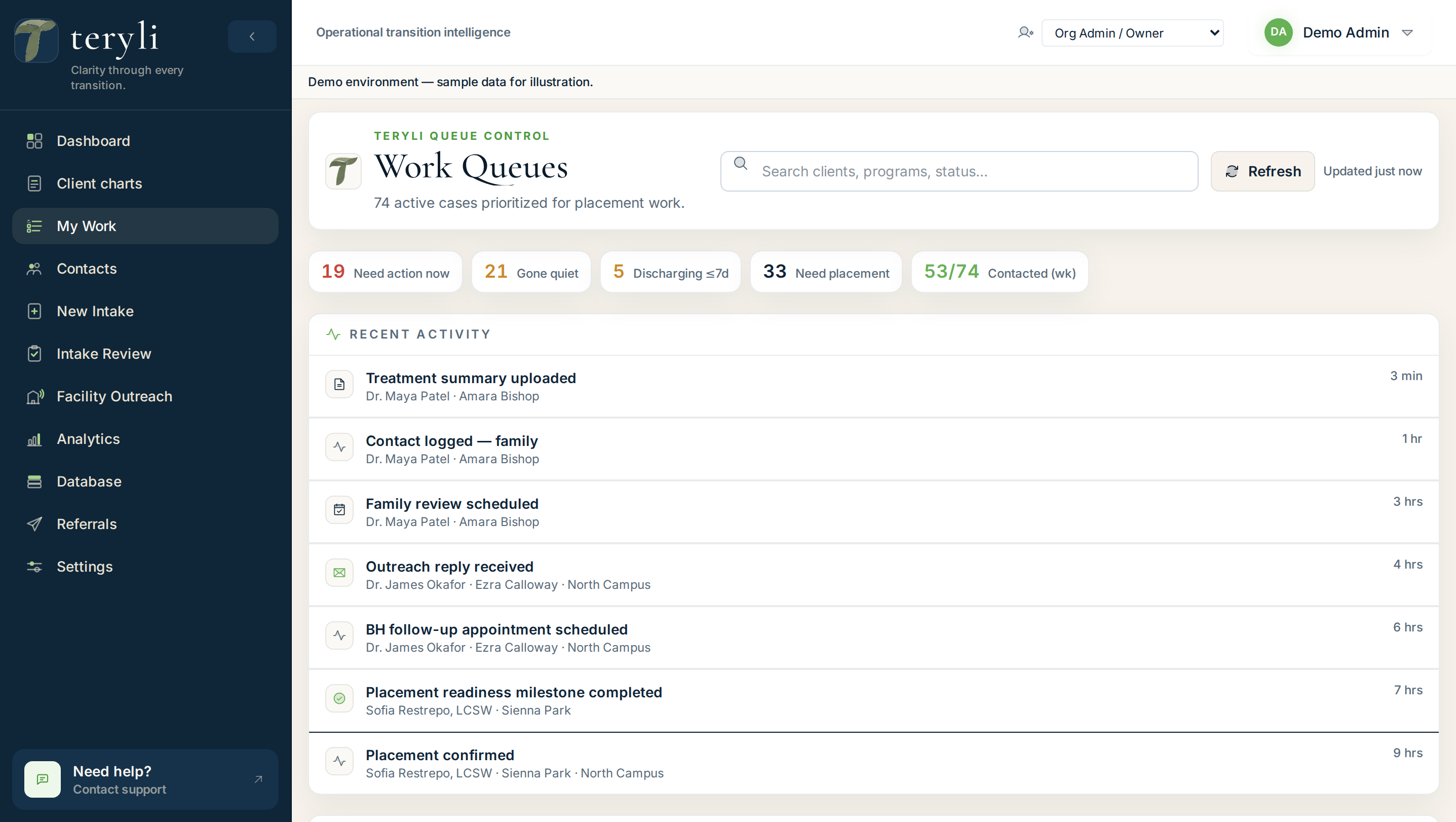Open Outreach reply received entry

tap(873, 575)
